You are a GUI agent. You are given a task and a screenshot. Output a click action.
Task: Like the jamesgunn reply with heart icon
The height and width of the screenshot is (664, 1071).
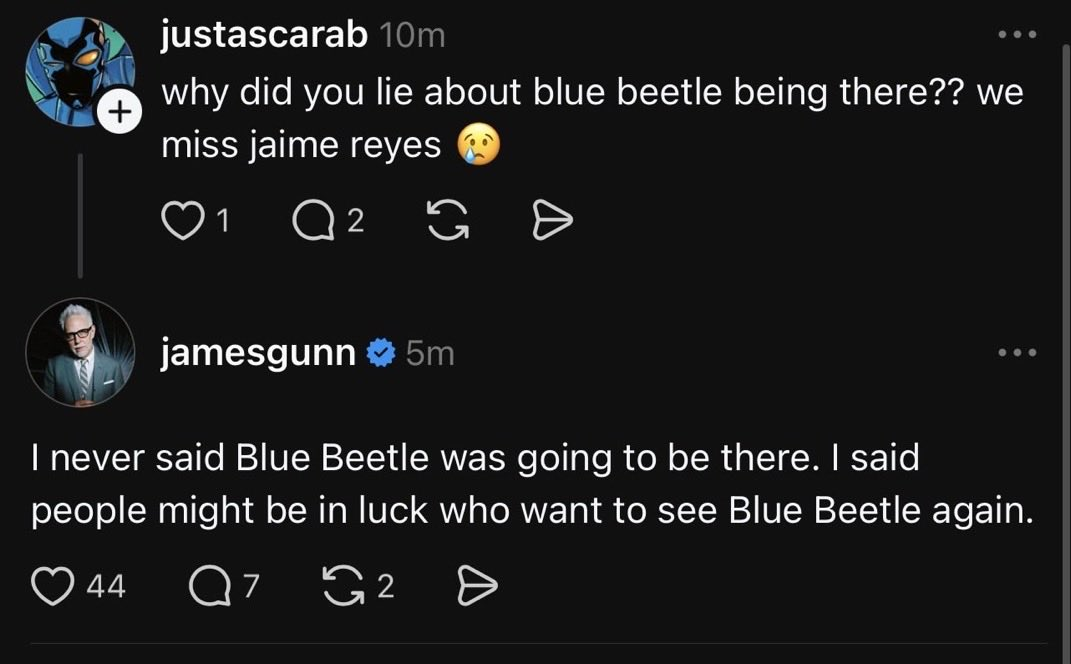(x=53, y=586)
